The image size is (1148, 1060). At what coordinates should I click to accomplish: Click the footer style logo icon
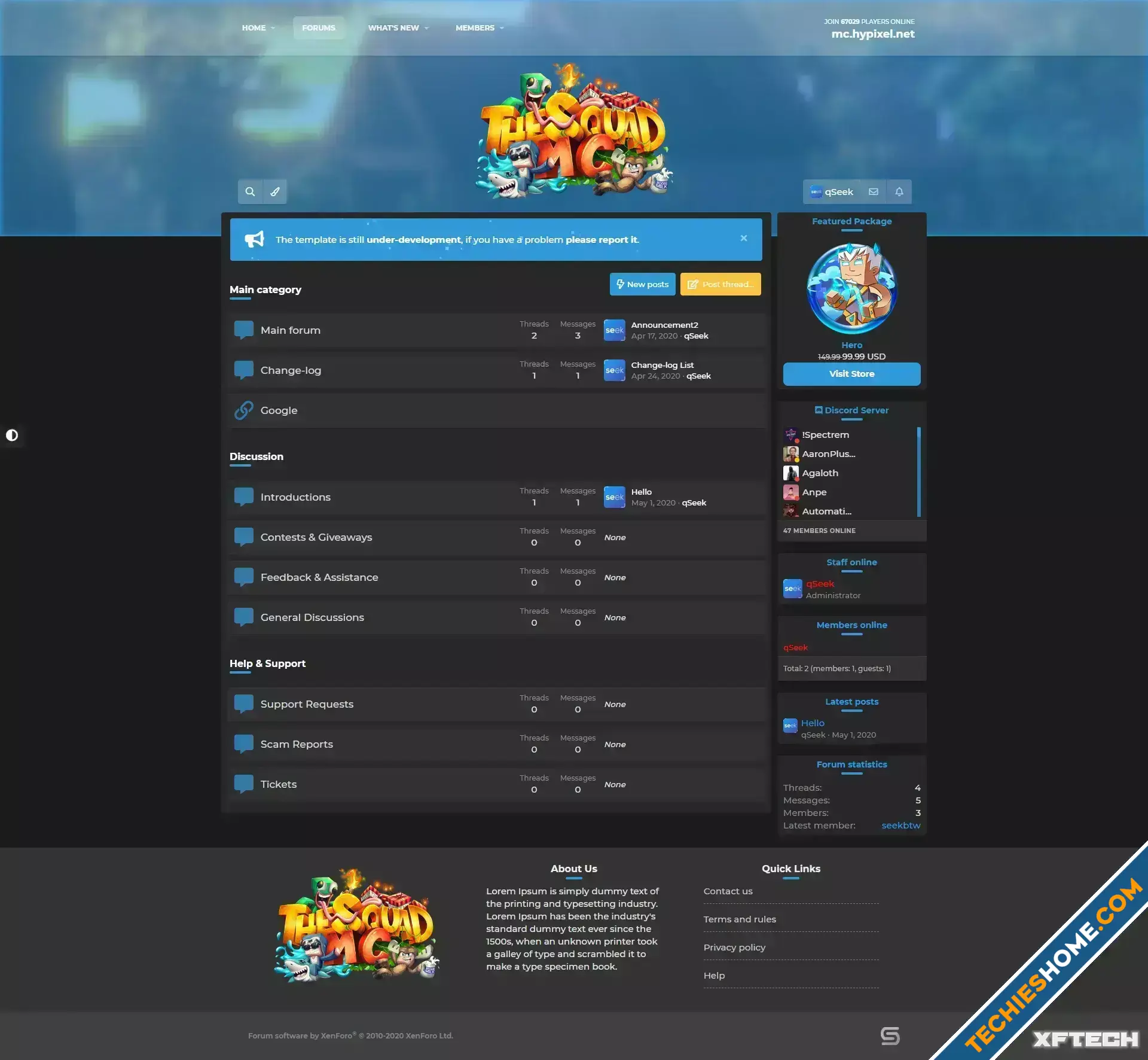pyautogui.click(x=890, y=1036)
